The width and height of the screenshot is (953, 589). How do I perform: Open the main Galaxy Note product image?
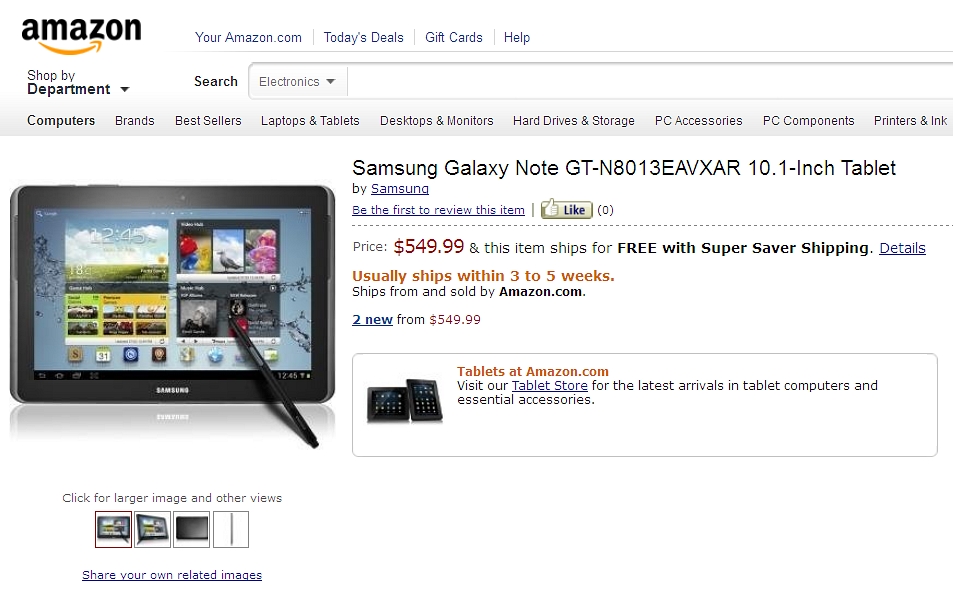click(173, 314)
